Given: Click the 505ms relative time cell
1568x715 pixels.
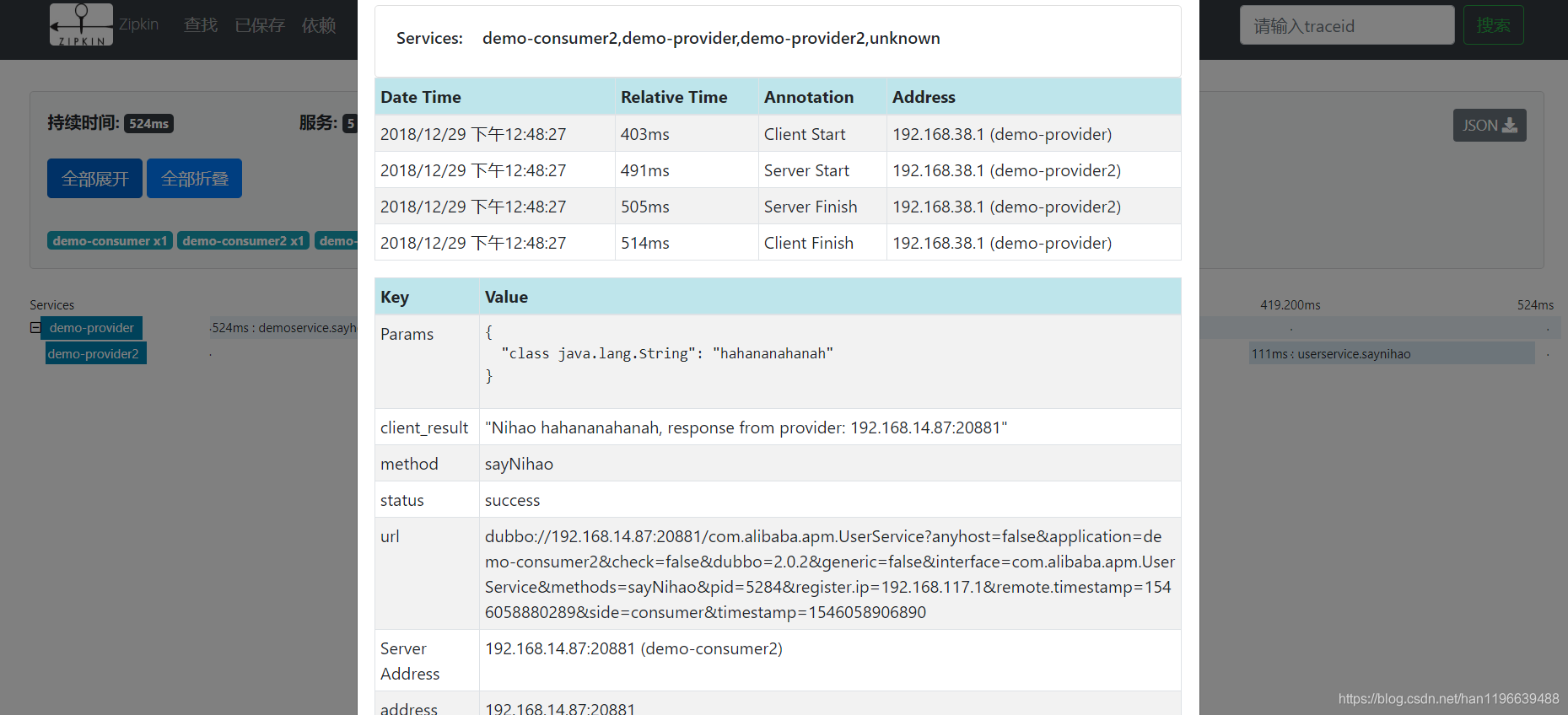Looking at the screenshot, I should click(x=687, y=207).
